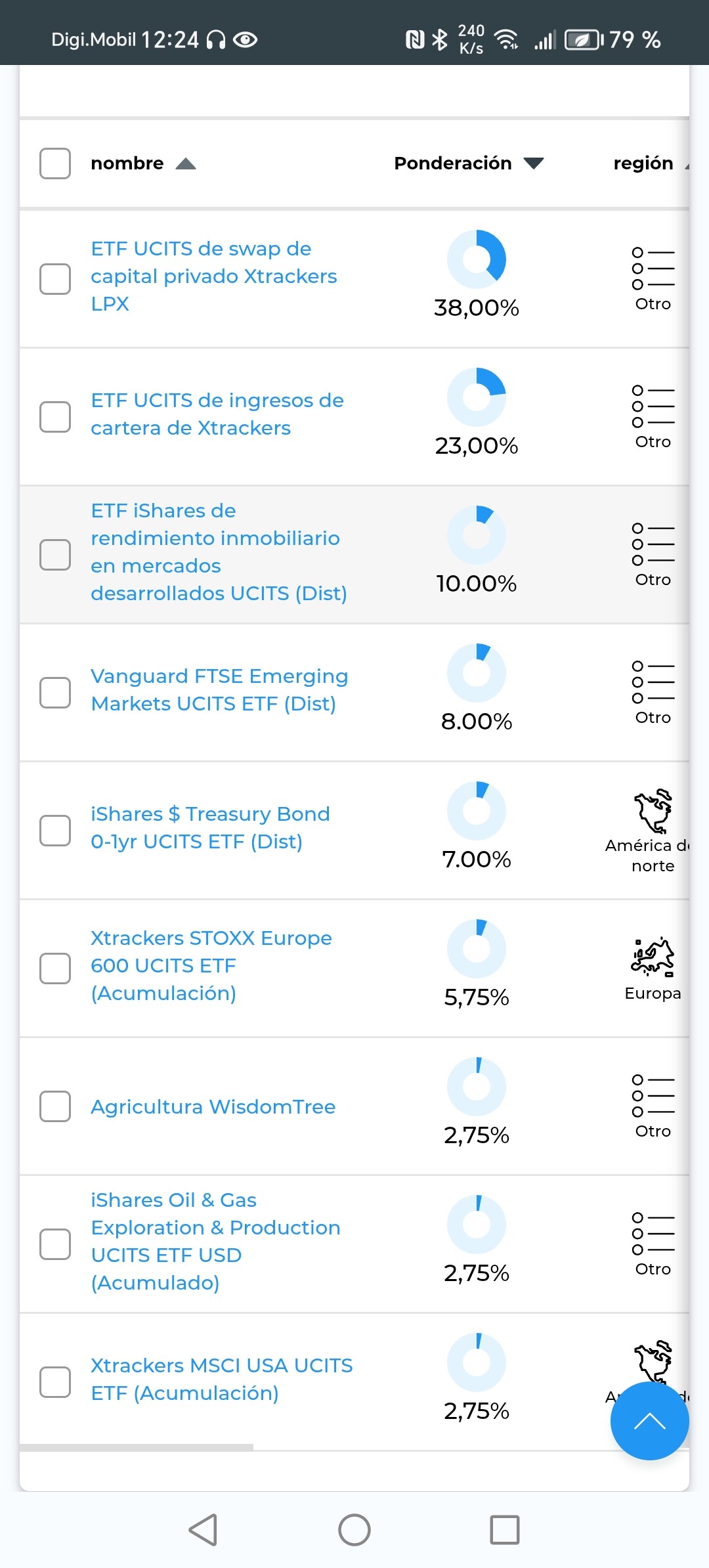Select checkbox for Agricultura WisdomTree row
This screenshot has height=1568, width=709.
point(55,1106)
